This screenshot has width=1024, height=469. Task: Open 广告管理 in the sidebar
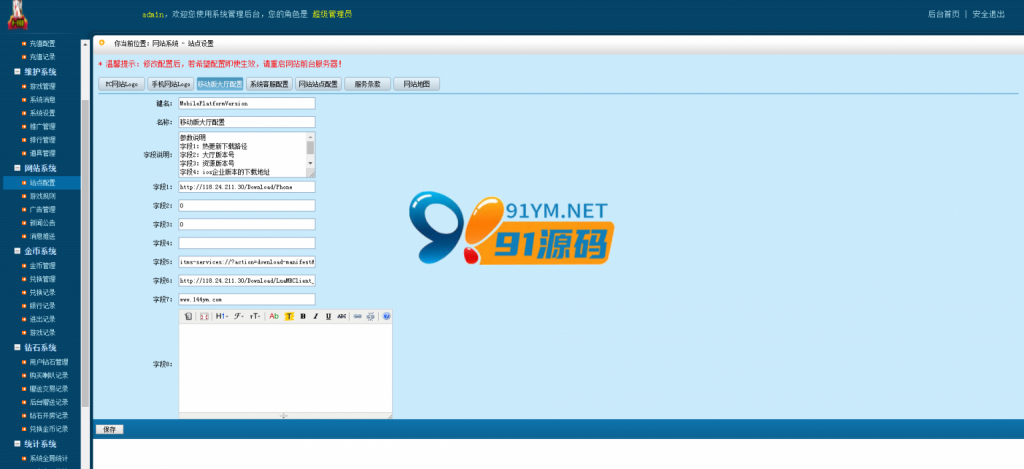(42, 210)
